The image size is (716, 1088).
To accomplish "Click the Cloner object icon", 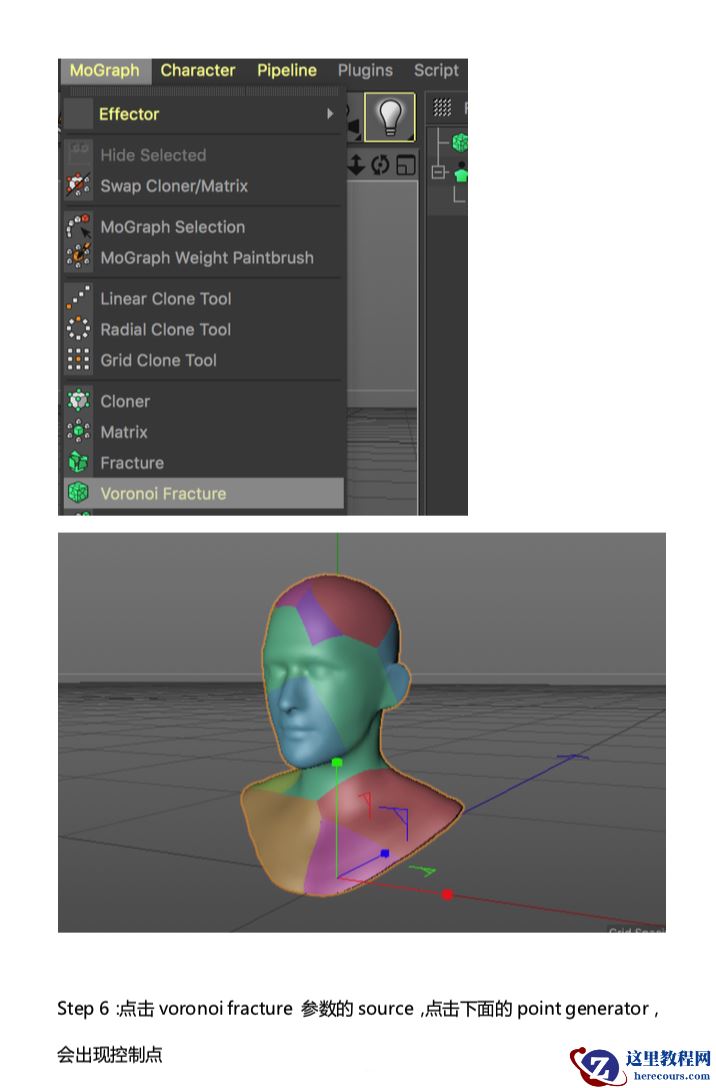I will click(78, 400).
